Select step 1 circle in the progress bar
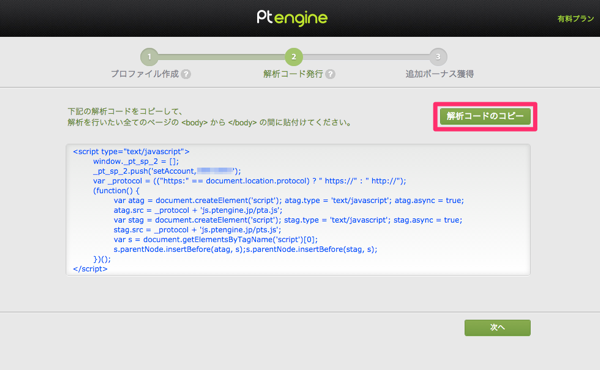600x370 pixels. [149, 57]
